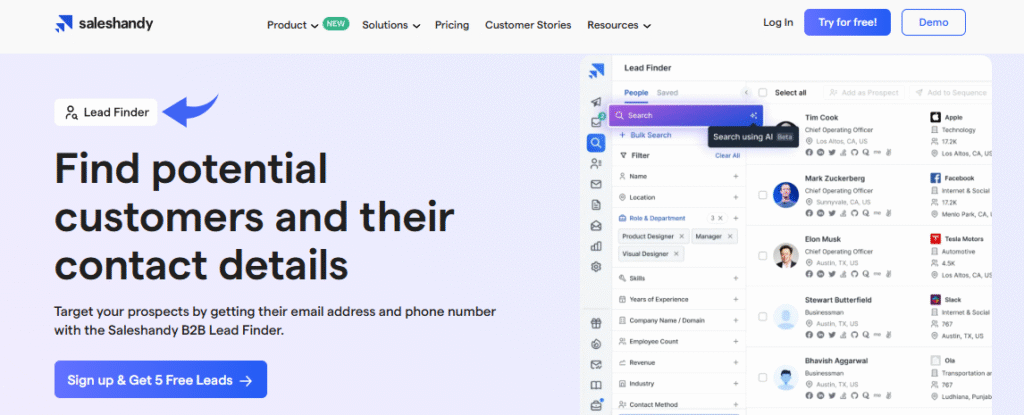This screenshot has width=1024, height=415.
Task: Click the Demo button
Action: click(x=933, y=22)
